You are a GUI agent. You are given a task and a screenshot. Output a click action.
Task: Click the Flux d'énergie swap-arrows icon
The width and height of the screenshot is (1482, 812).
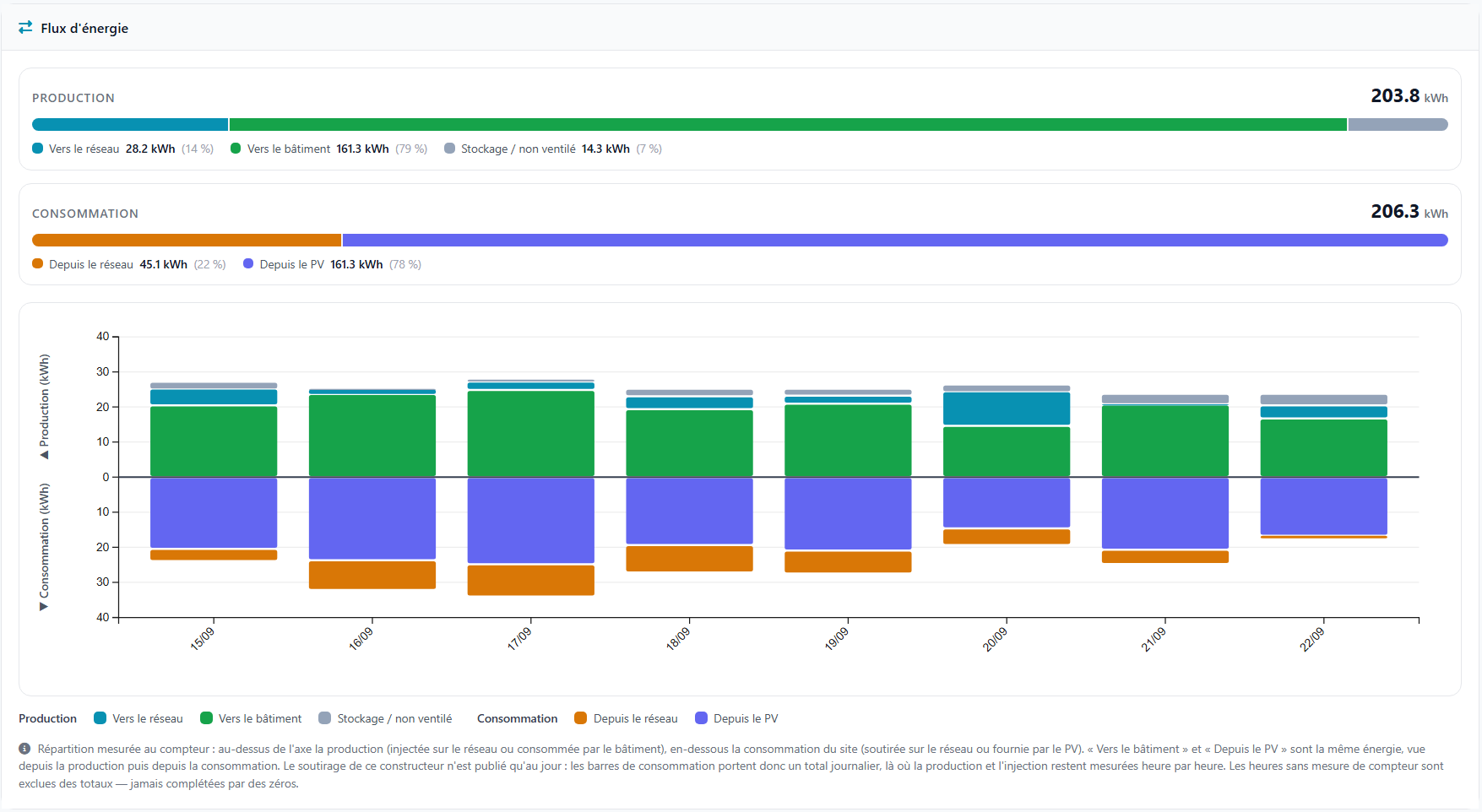coord(25,27)
